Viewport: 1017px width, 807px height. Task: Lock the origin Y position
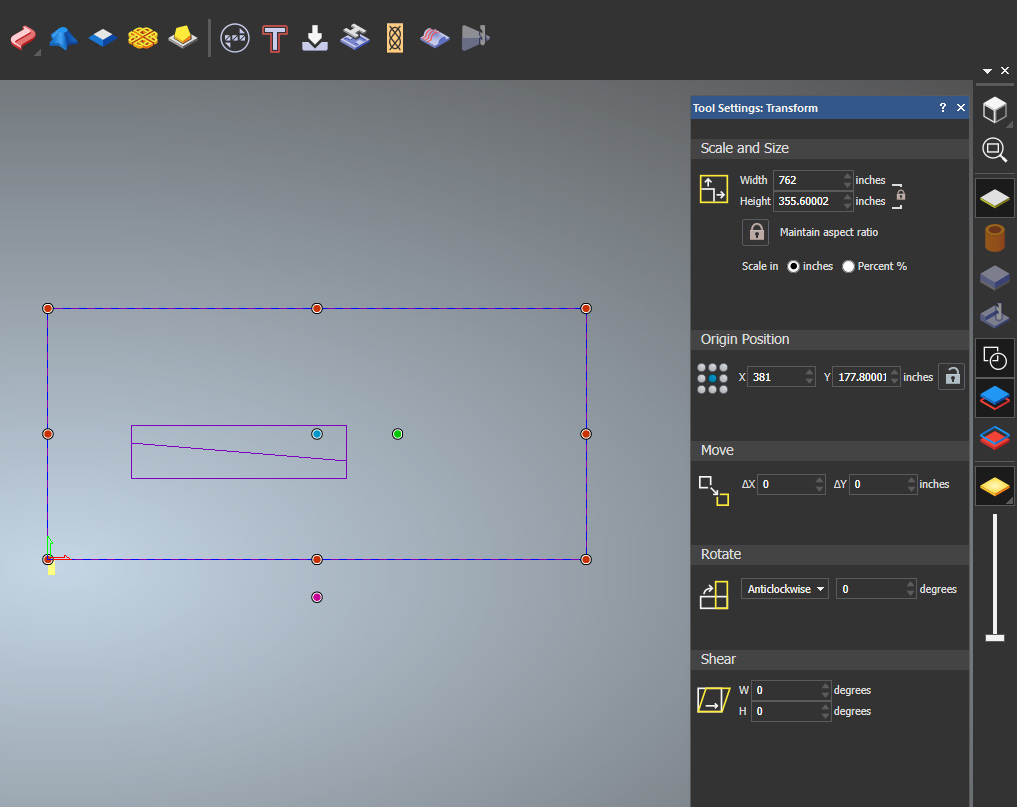(951, 376)
